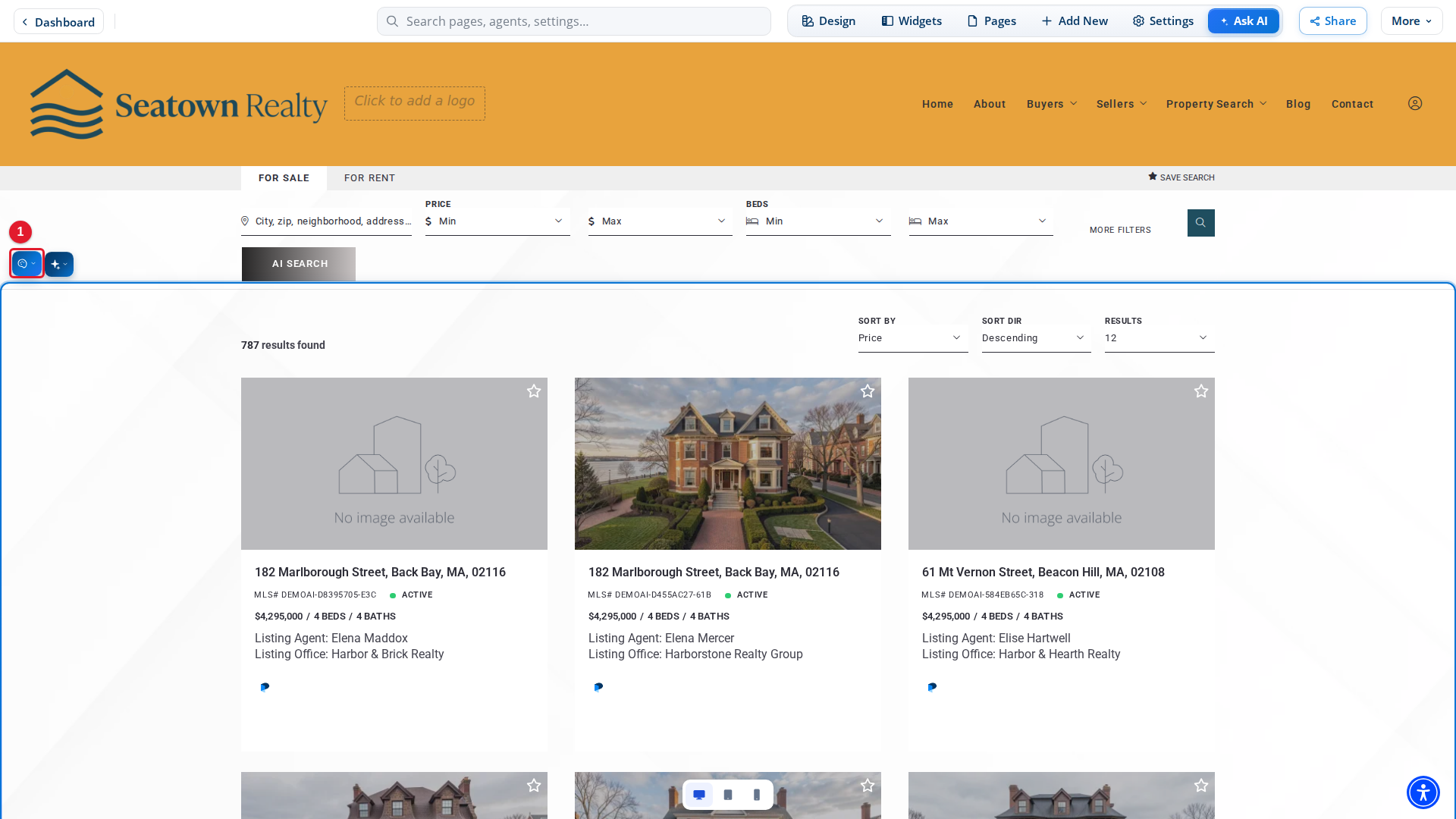Switch to the For Rent tab
Image resolution: width=1456 pixels, height=819 pixels.
[369, 178]
